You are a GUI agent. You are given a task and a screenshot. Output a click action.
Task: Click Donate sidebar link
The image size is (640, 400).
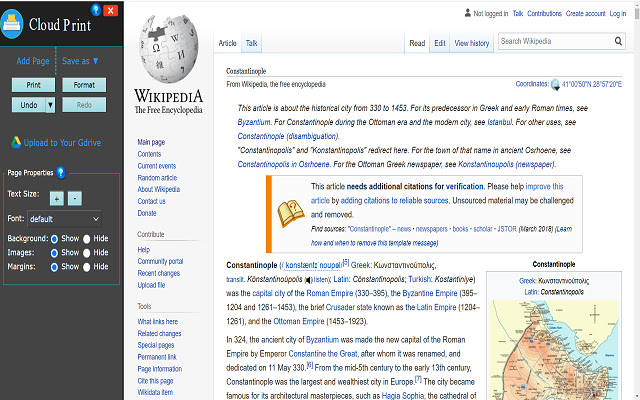(x=147, y=213)
